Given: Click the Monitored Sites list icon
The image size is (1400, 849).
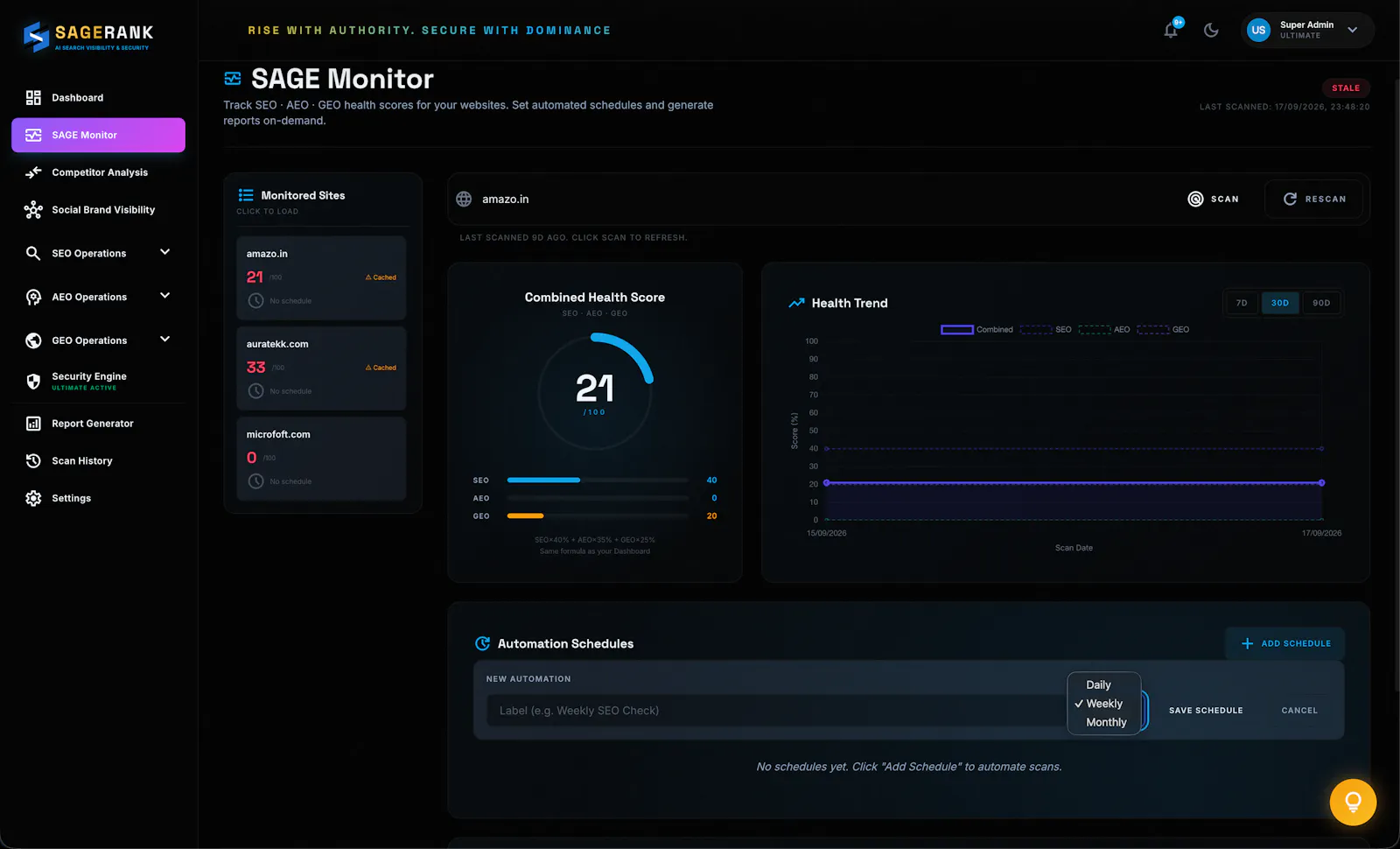Looking at the screenshot, I should pos(246,195).
